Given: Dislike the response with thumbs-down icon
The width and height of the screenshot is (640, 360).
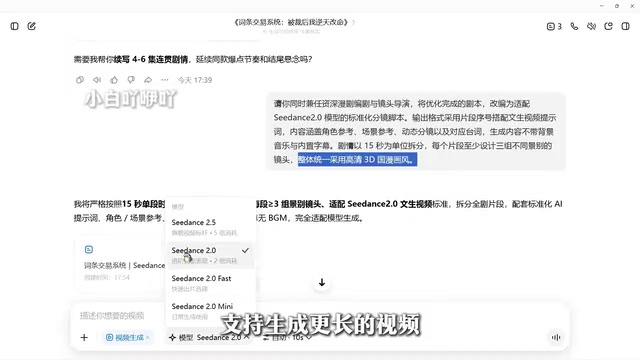Looking at the screenshot, I should click(131, 80).
